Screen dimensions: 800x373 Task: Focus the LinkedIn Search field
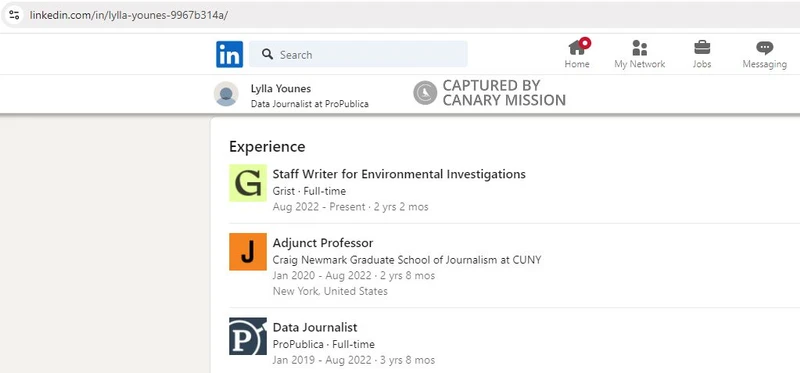358,54
